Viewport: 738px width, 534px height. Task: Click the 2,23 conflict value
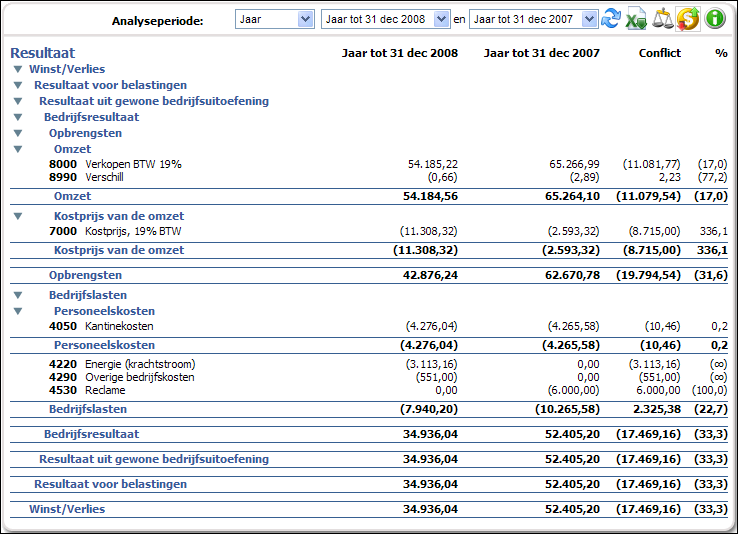pyautogui.click(x=669, y=177)
